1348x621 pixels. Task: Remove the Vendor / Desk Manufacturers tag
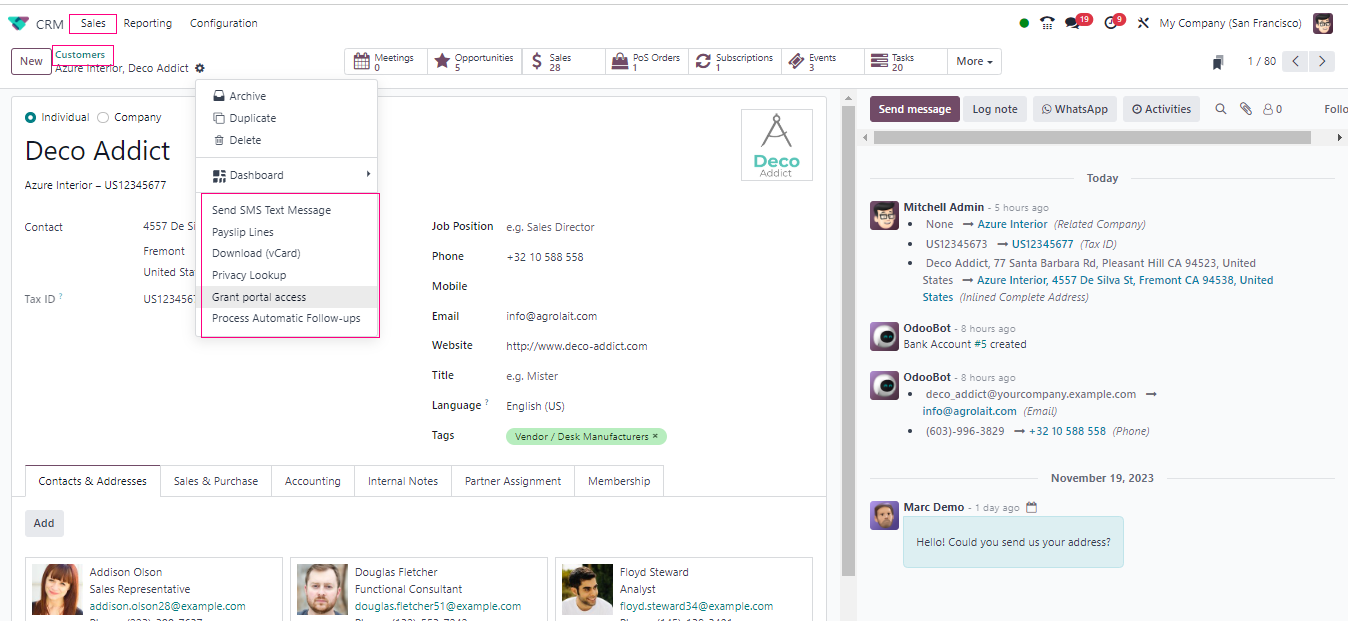coord(655,436)
